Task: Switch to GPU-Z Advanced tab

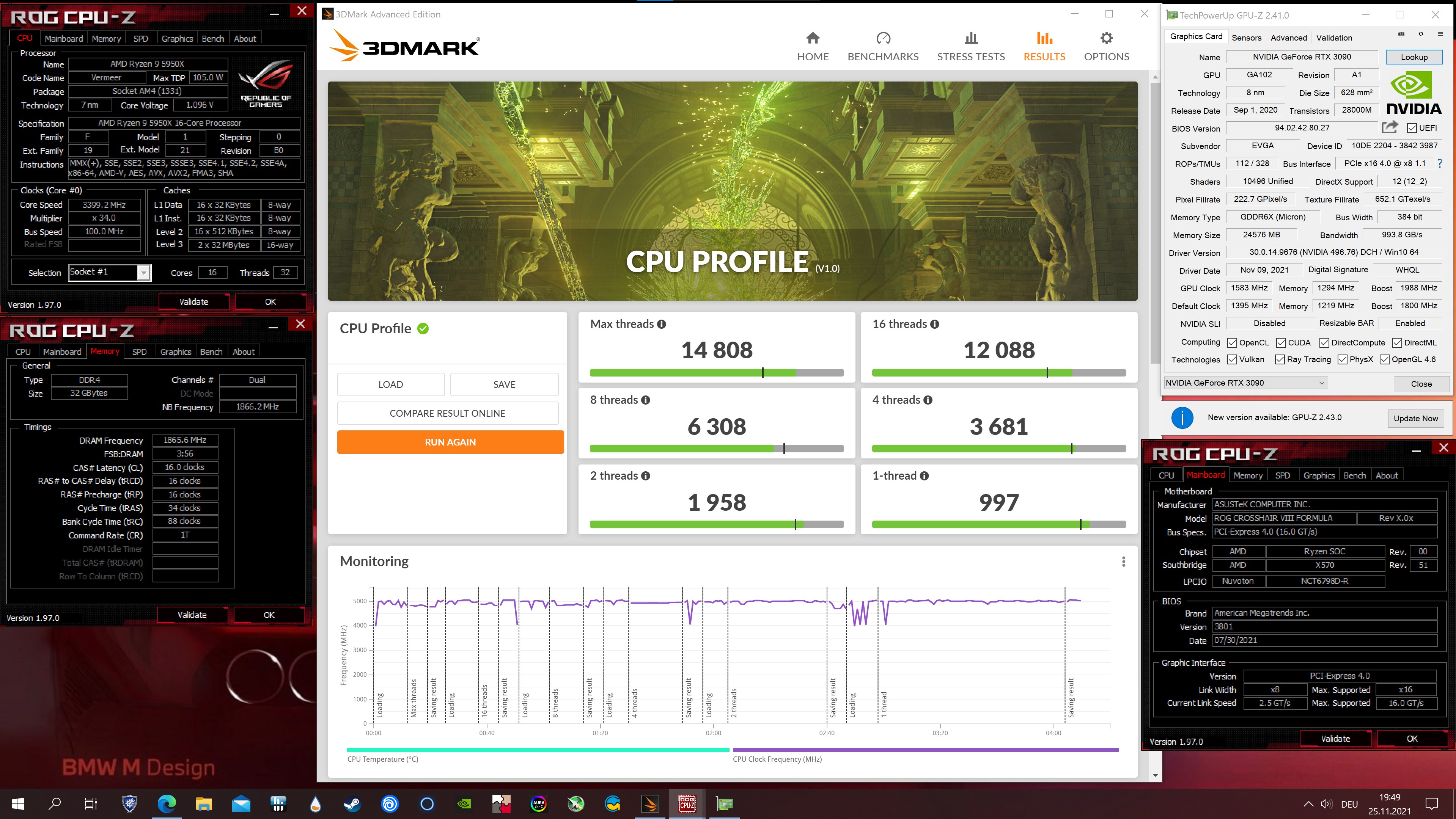Action: point(1288,37)
